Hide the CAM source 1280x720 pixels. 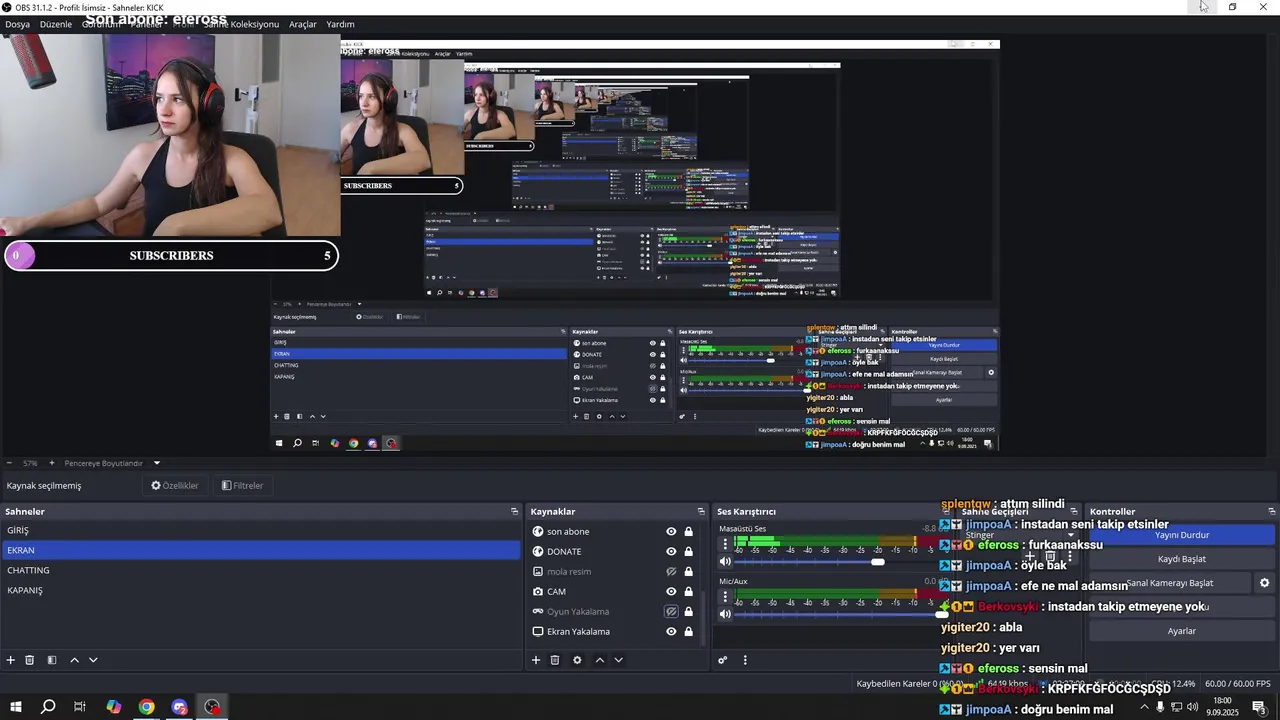click(x=671, y=592)
